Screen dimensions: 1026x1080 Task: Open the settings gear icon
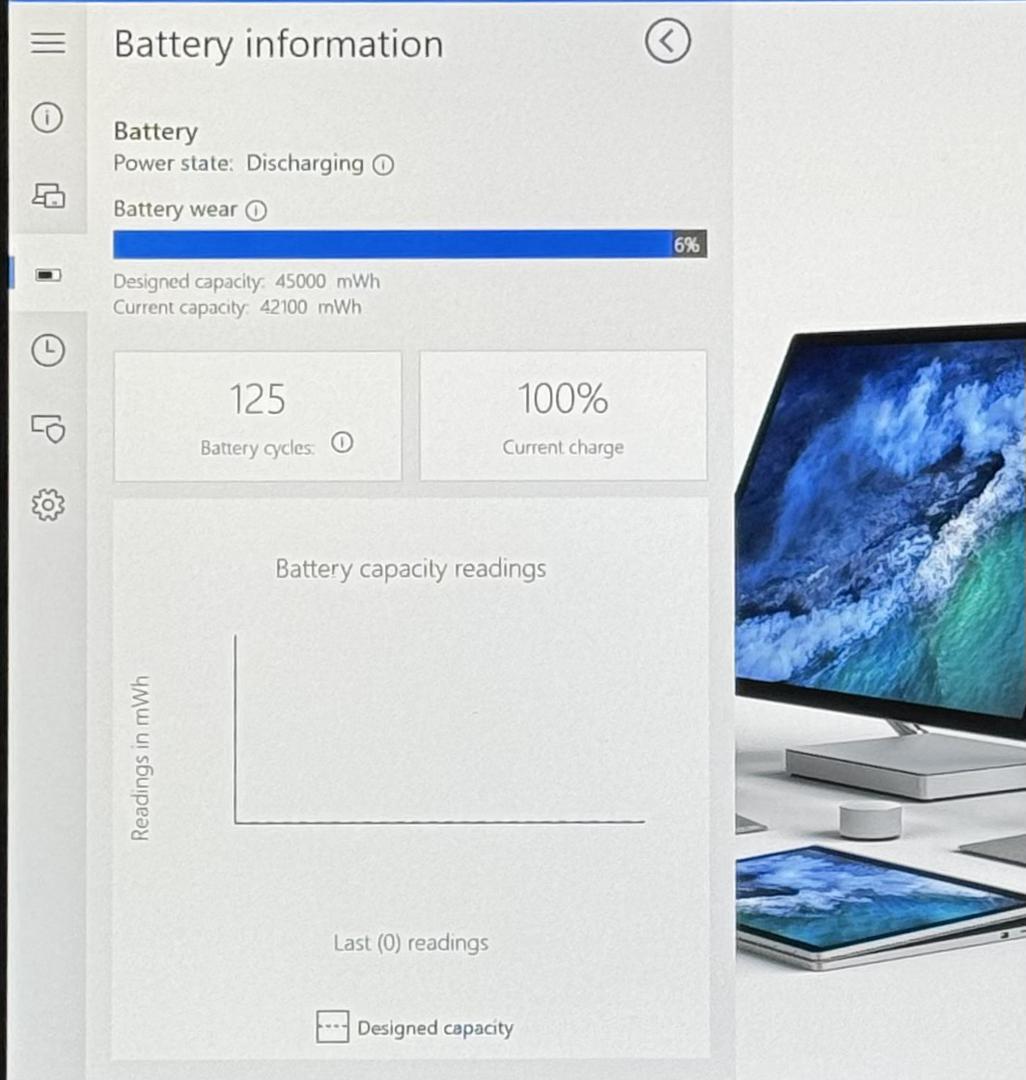point(47,506)
